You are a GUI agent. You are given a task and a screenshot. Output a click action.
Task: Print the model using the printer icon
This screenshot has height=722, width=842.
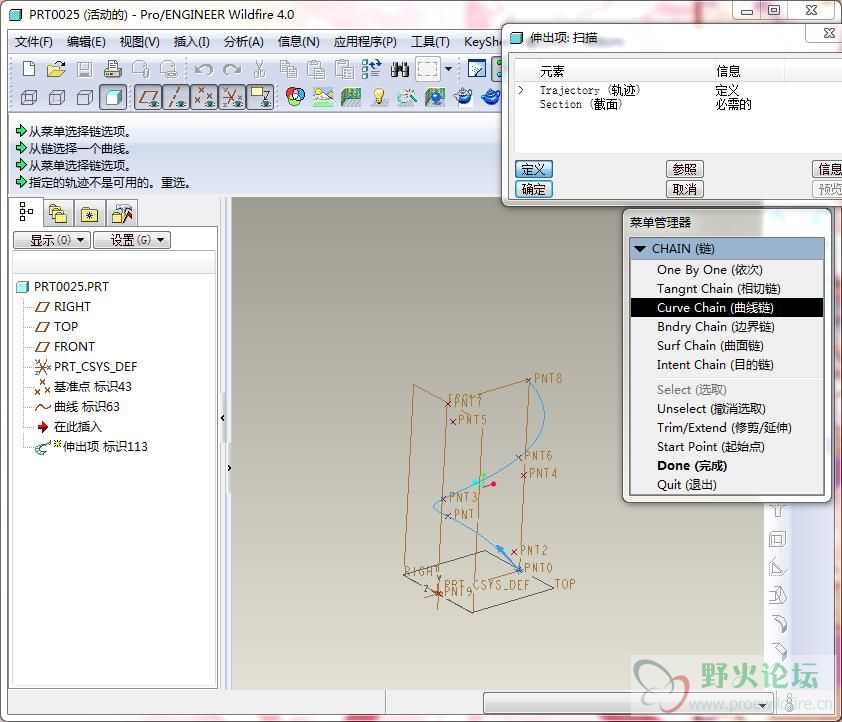pos(112,69)
